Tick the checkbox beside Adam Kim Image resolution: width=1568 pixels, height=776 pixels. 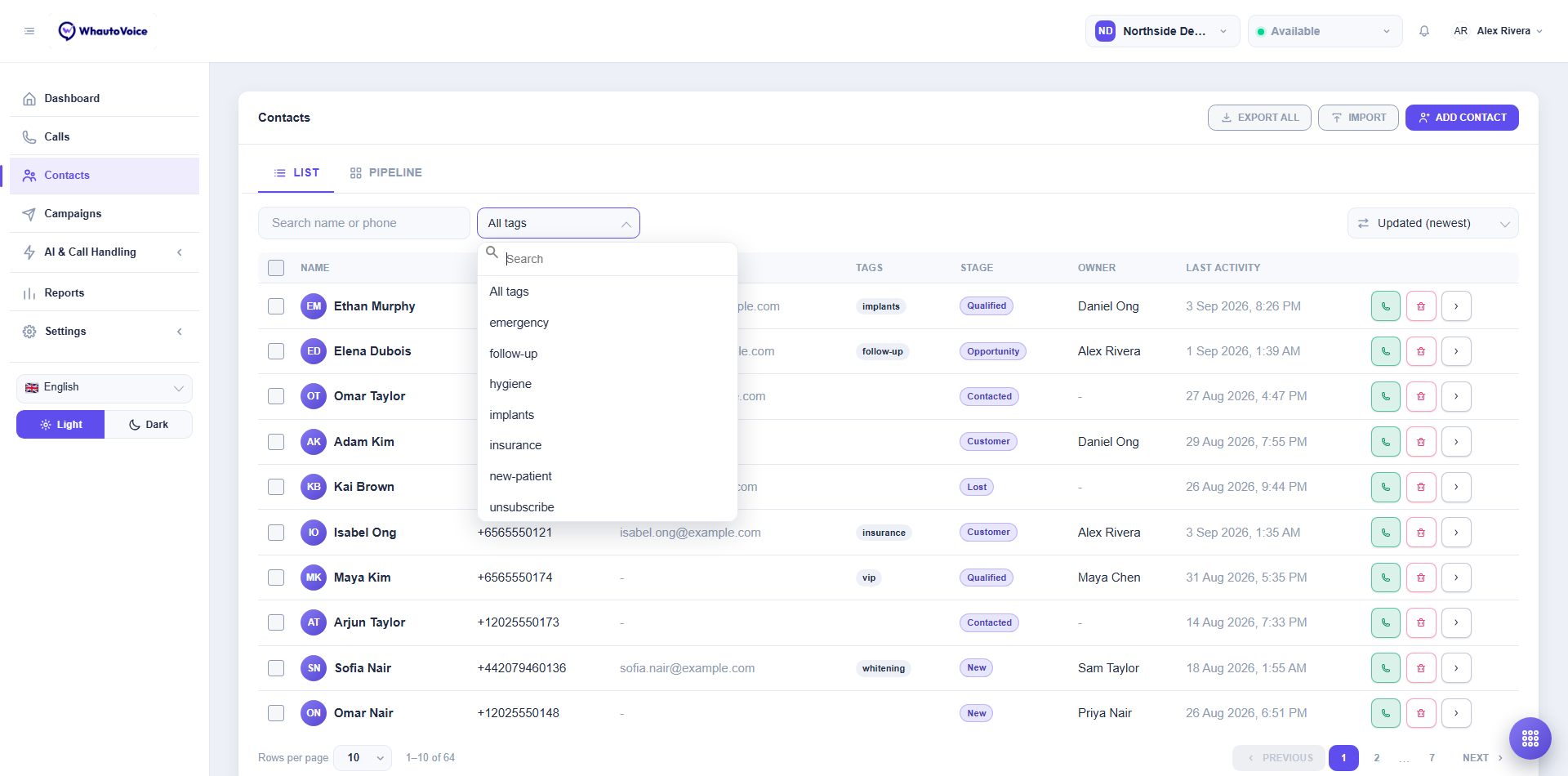tap(276, 442)
